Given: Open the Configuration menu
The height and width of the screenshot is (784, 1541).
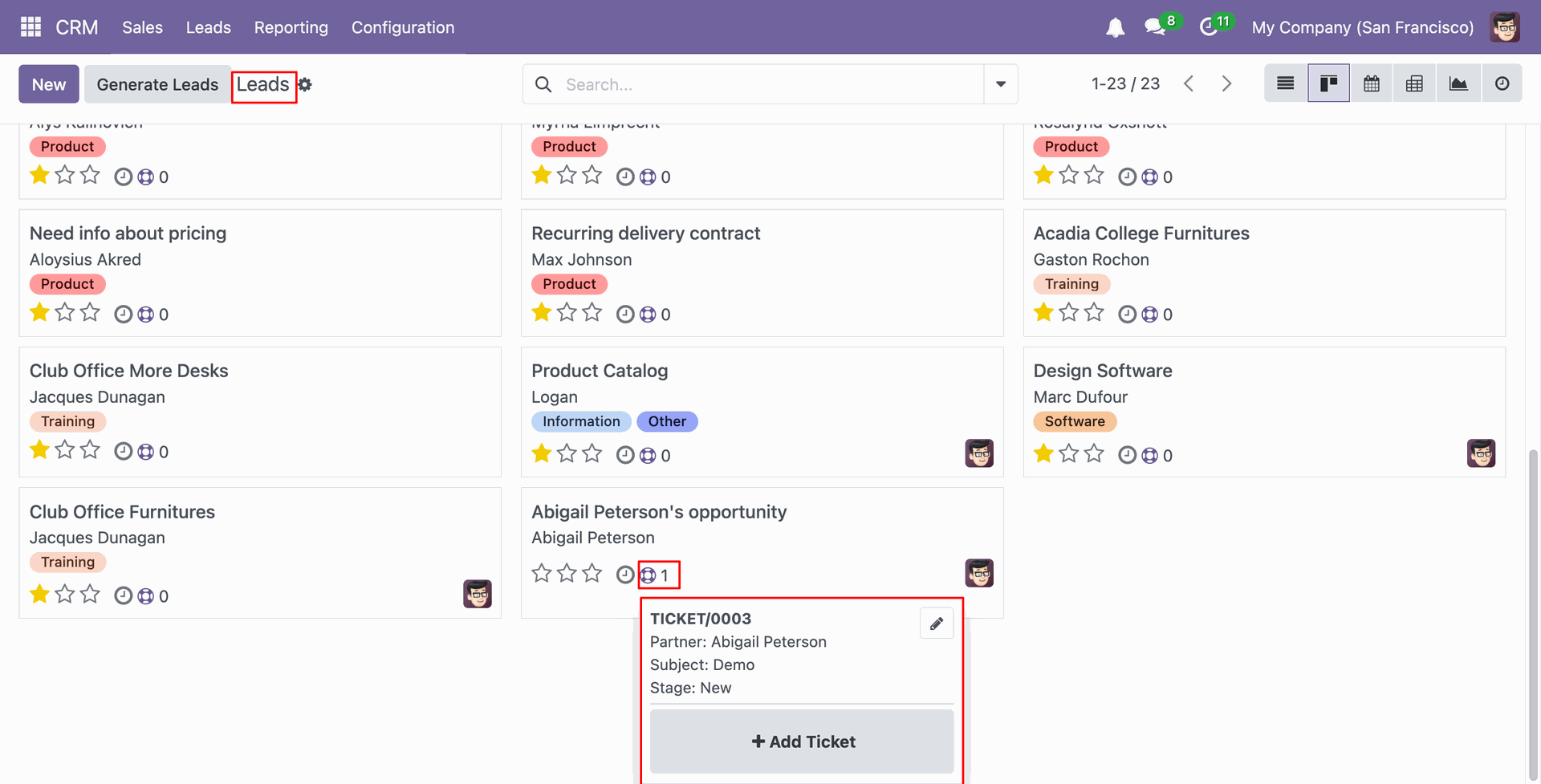Looking at the screenshot, I should pos(402,27).
